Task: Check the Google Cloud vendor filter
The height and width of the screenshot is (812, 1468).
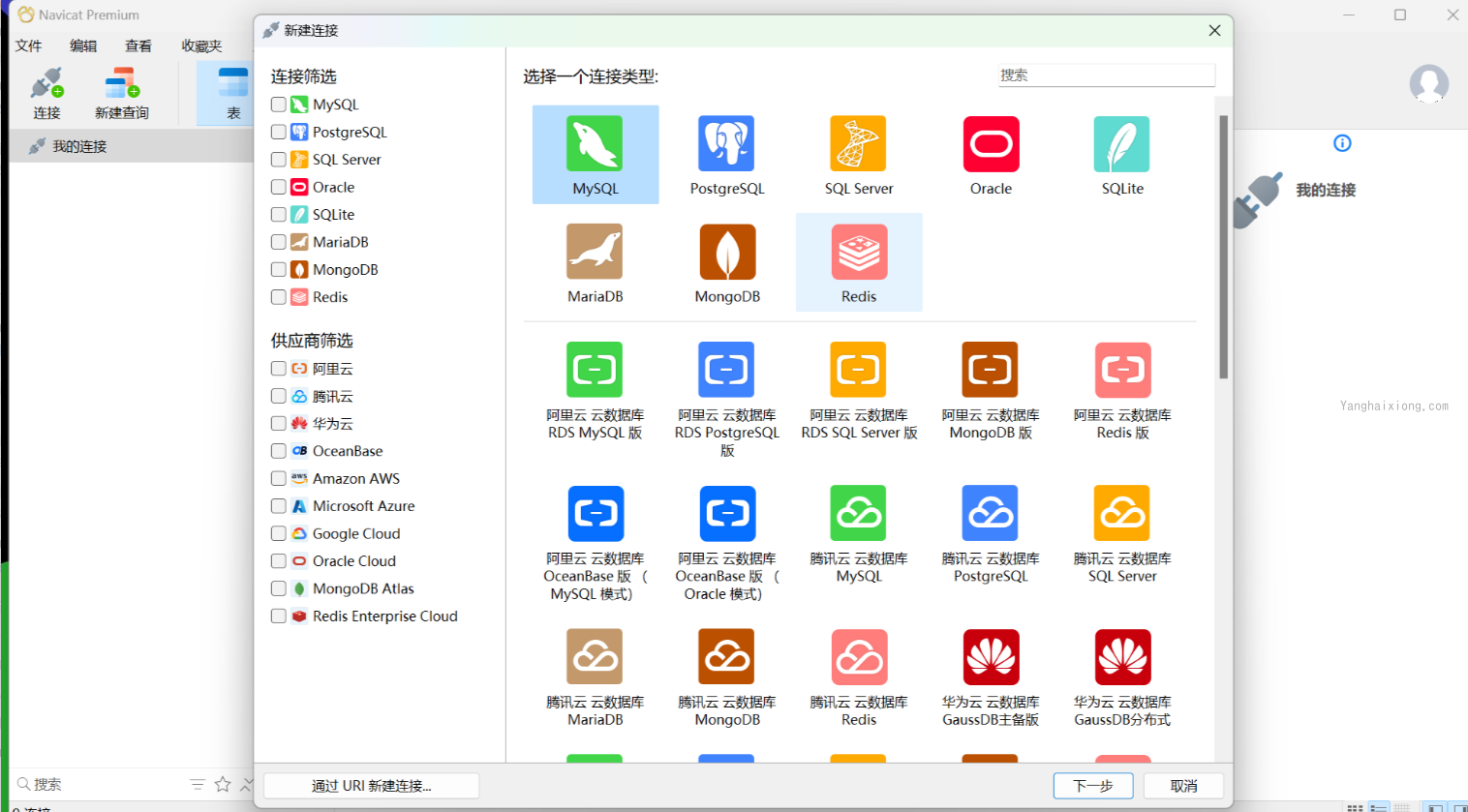Action: [x=279, y=533]
